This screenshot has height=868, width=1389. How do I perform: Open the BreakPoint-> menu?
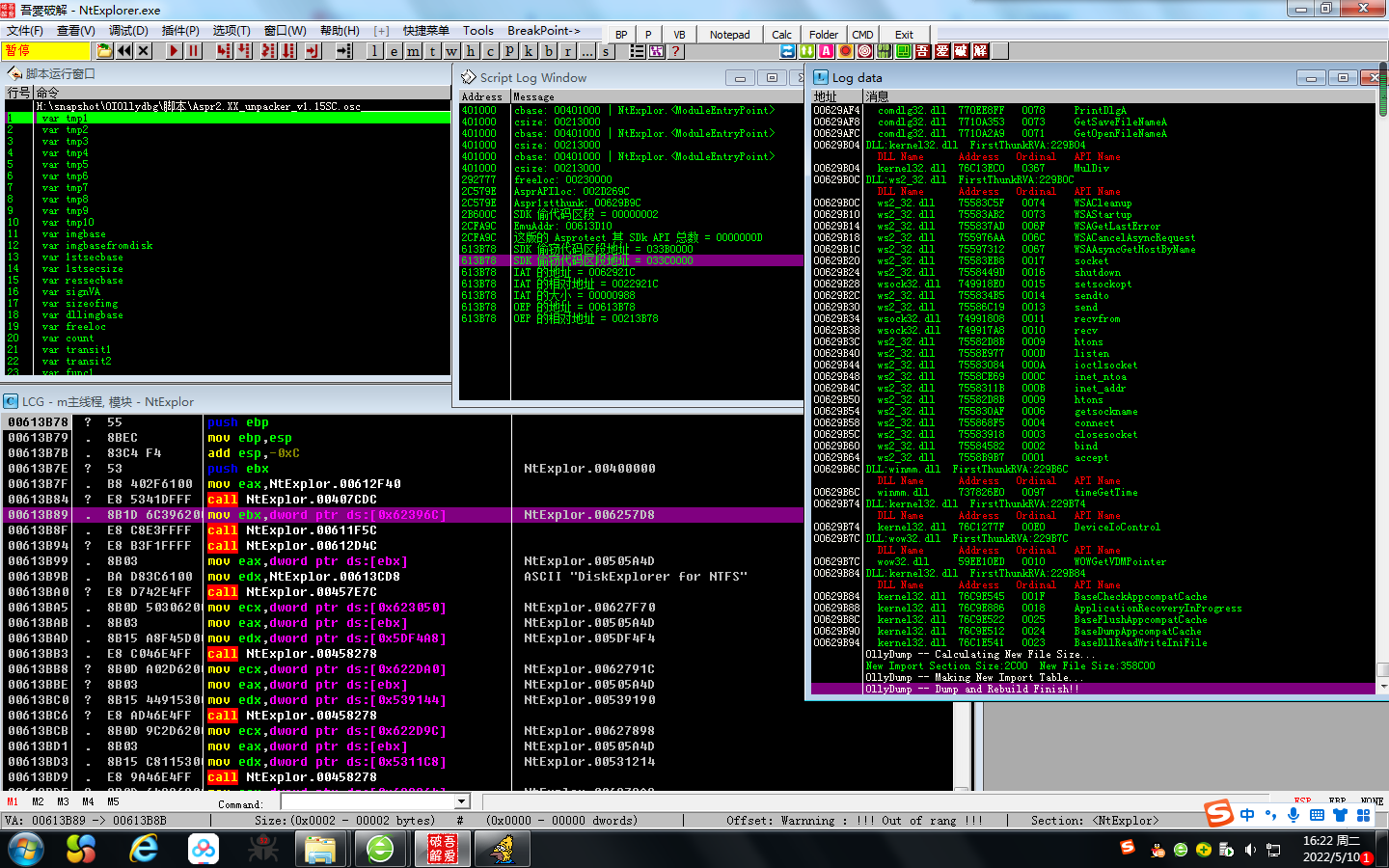pyautogui.click(x=544, y=31)
